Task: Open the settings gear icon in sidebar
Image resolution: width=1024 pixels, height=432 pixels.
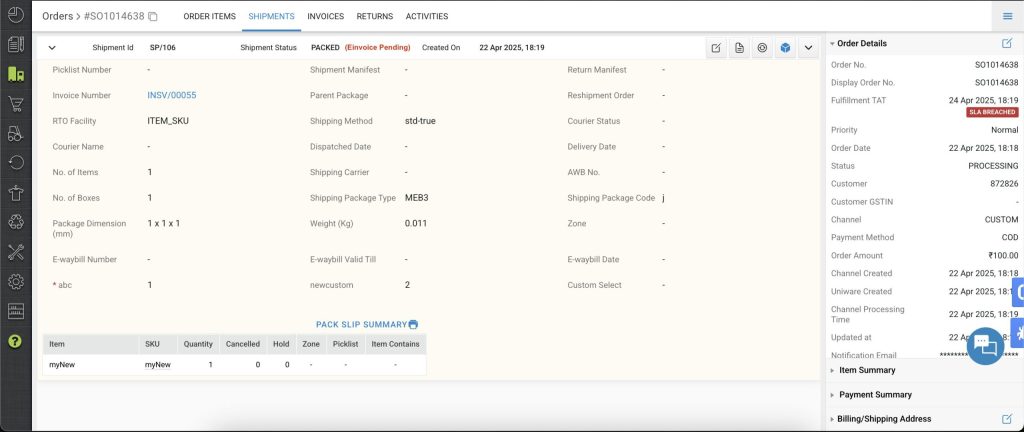Action: tap(15, 281)
